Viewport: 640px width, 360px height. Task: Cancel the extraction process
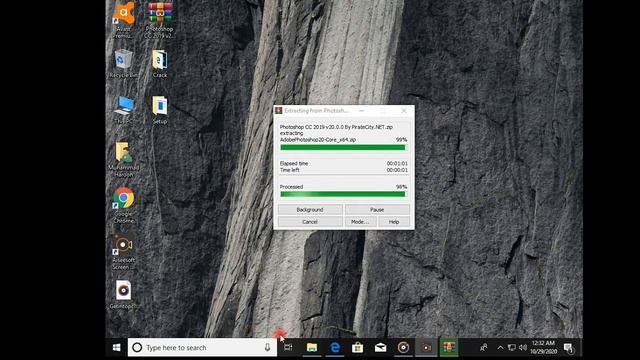(x=310, y=222)
